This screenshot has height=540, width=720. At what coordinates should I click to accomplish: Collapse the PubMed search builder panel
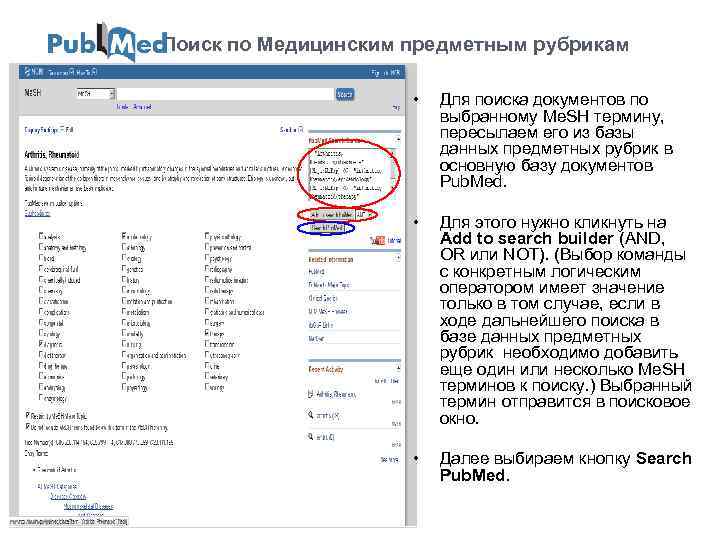pyautogui.click(x=398, y=139)
